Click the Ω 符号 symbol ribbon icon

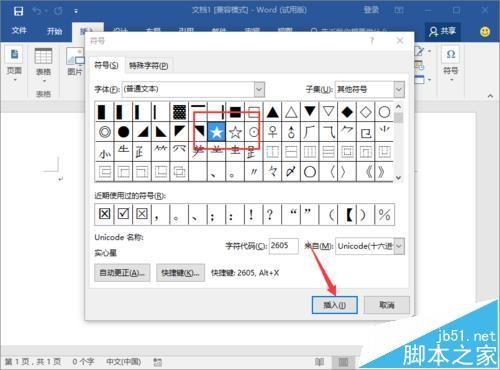[450, 62]
